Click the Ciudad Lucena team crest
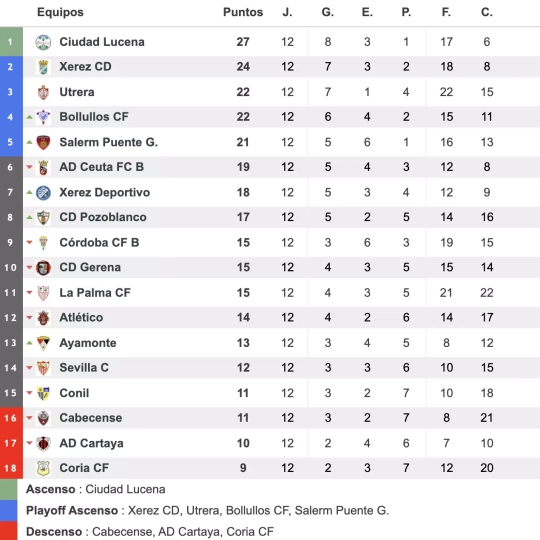Image resolution: width=540 pixels, height=540 pixels. tap(43, 42)
